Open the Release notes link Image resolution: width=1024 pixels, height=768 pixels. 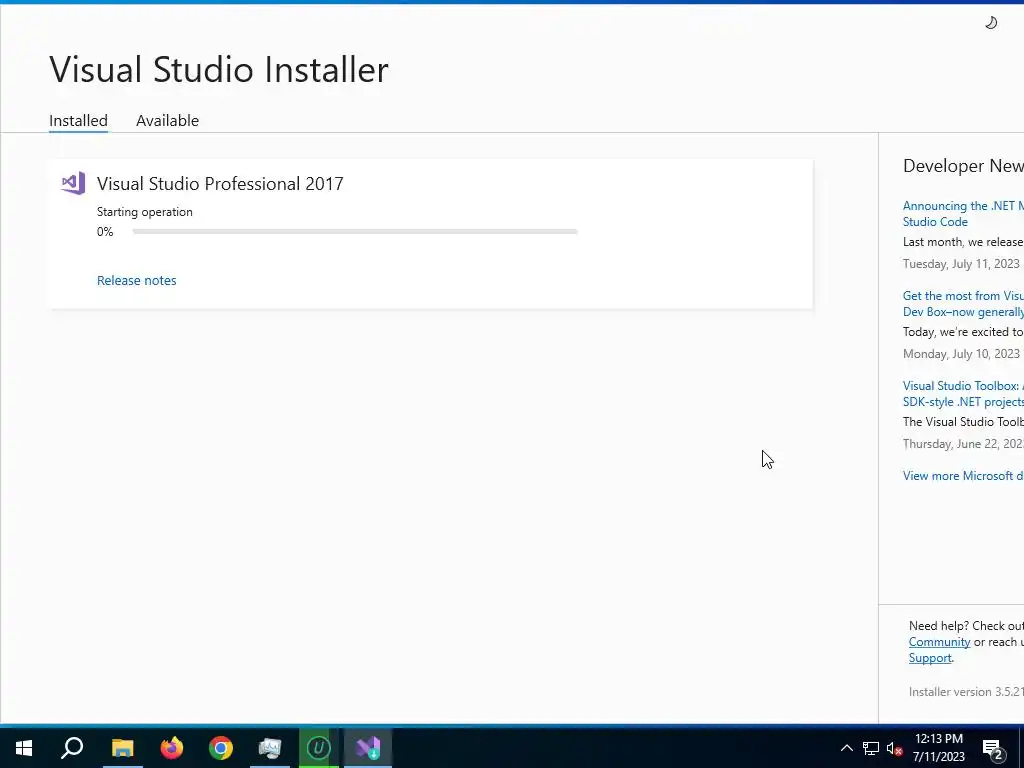pos(136,280)
